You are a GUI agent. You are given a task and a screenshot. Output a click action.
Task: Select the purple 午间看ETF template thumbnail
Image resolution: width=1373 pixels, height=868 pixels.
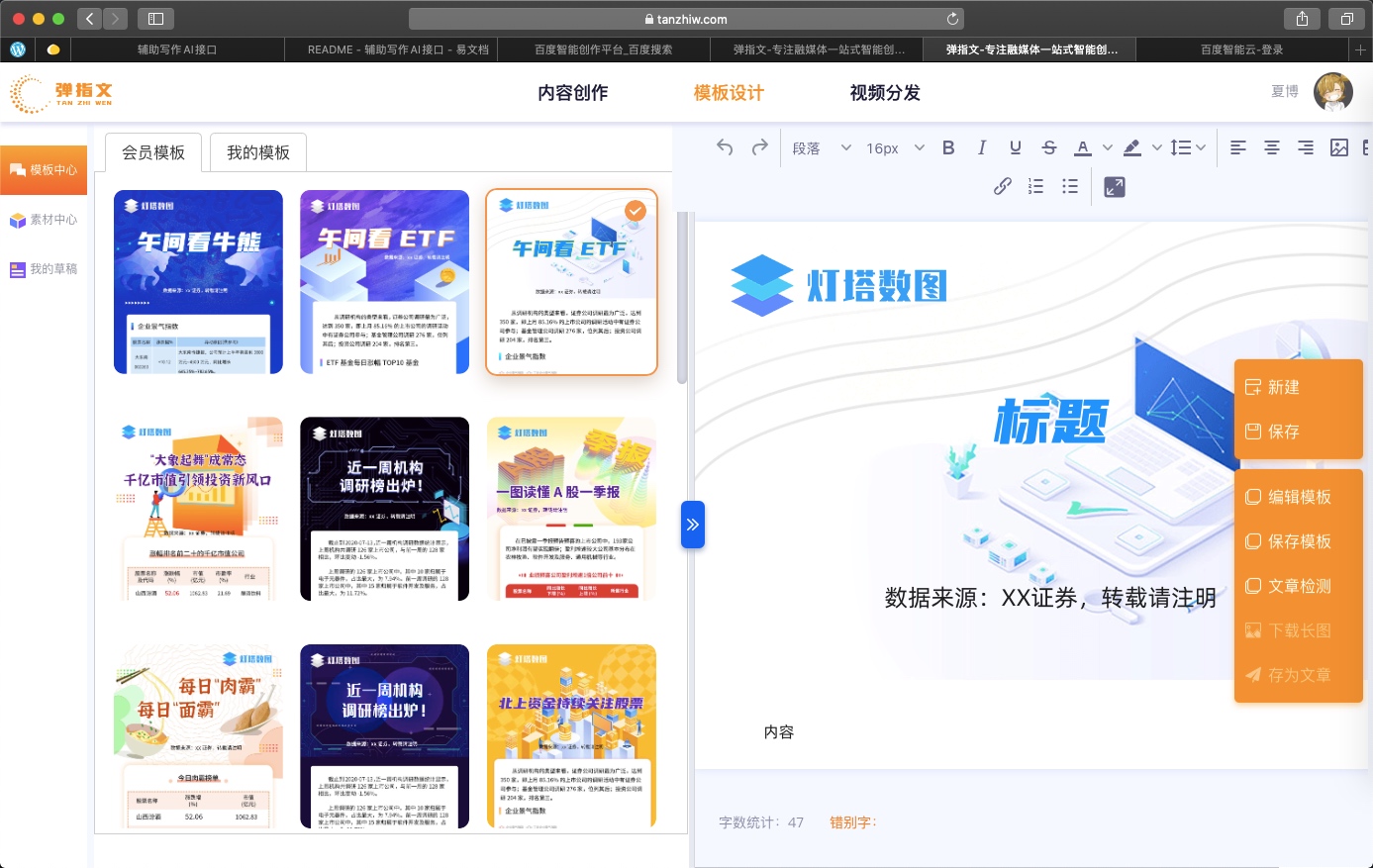(x=384, y=282)
